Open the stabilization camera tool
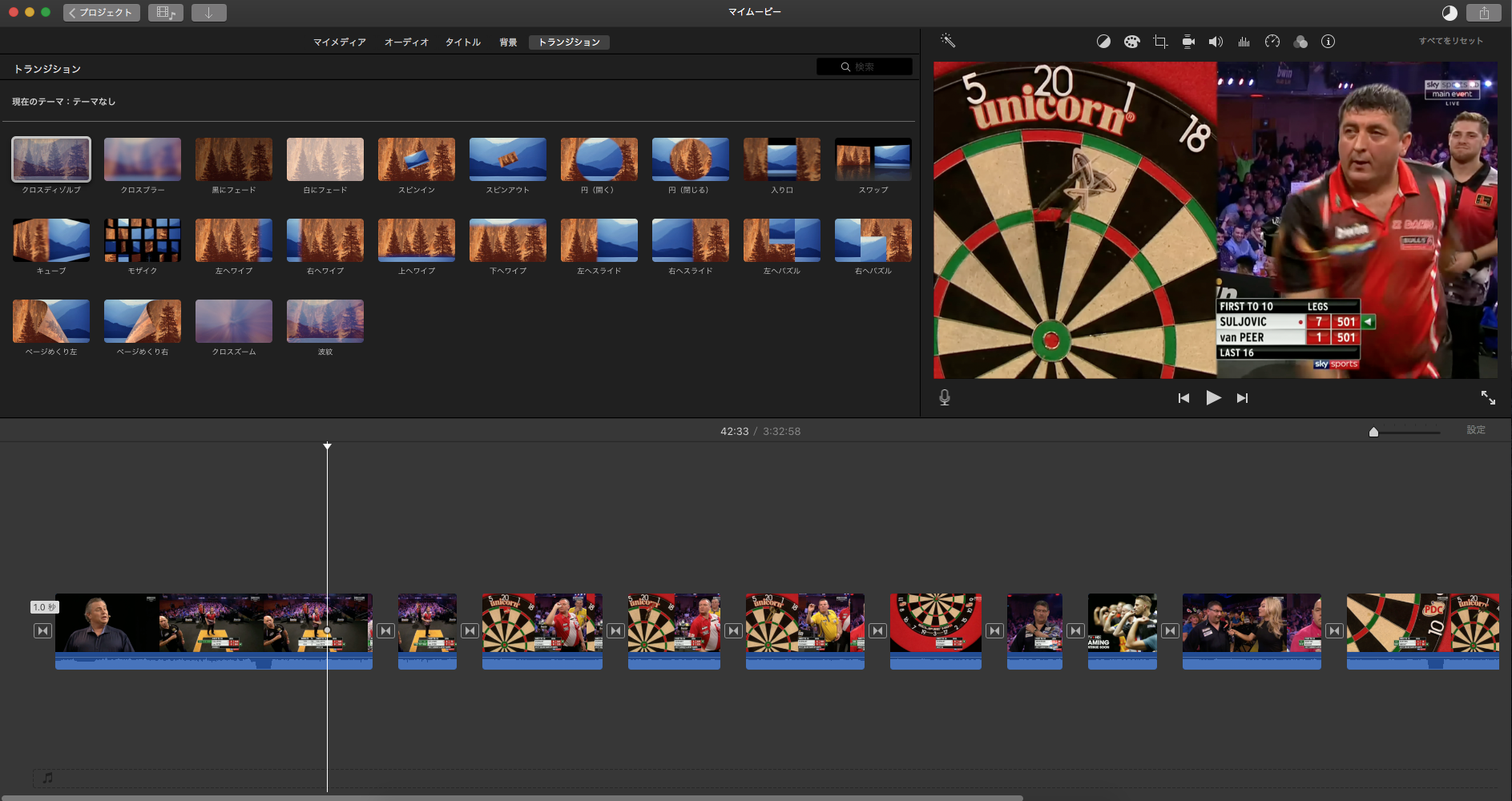1512x801 pixels. pos(1188,42)
